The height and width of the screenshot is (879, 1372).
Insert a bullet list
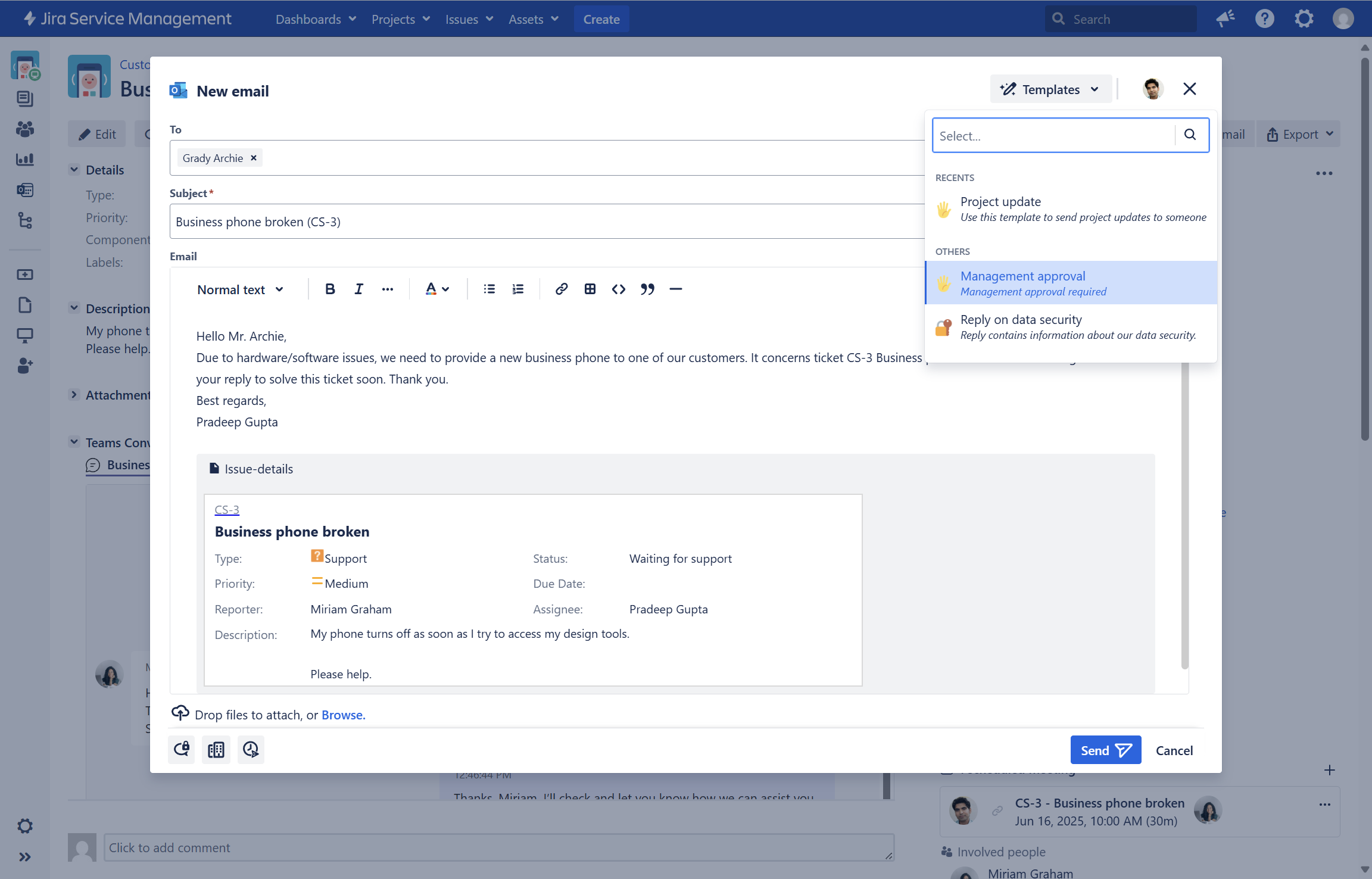[489, 289]
